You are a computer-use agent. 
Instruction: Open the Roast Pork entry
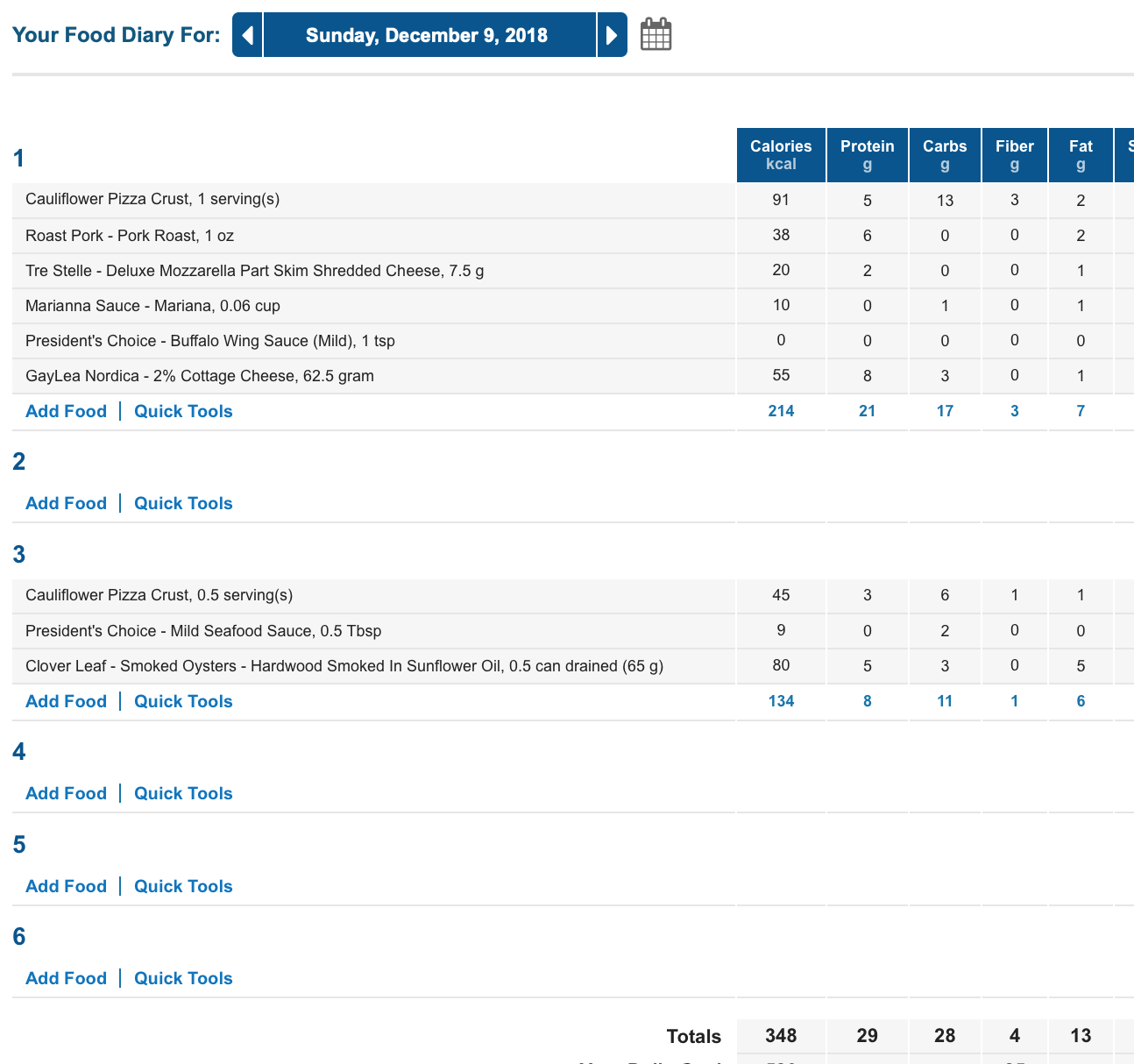coord(130,236)
